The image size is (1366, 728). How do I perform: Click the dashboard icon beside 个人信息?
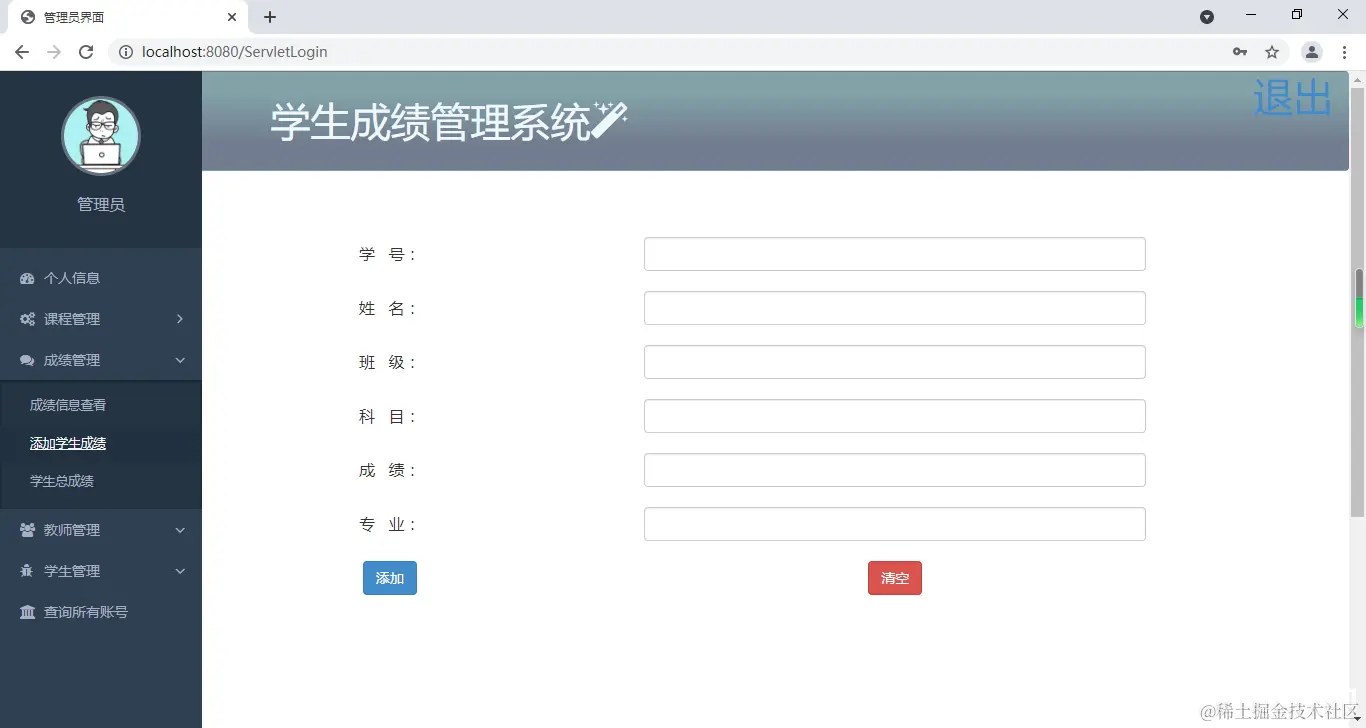tap(27, 278)
